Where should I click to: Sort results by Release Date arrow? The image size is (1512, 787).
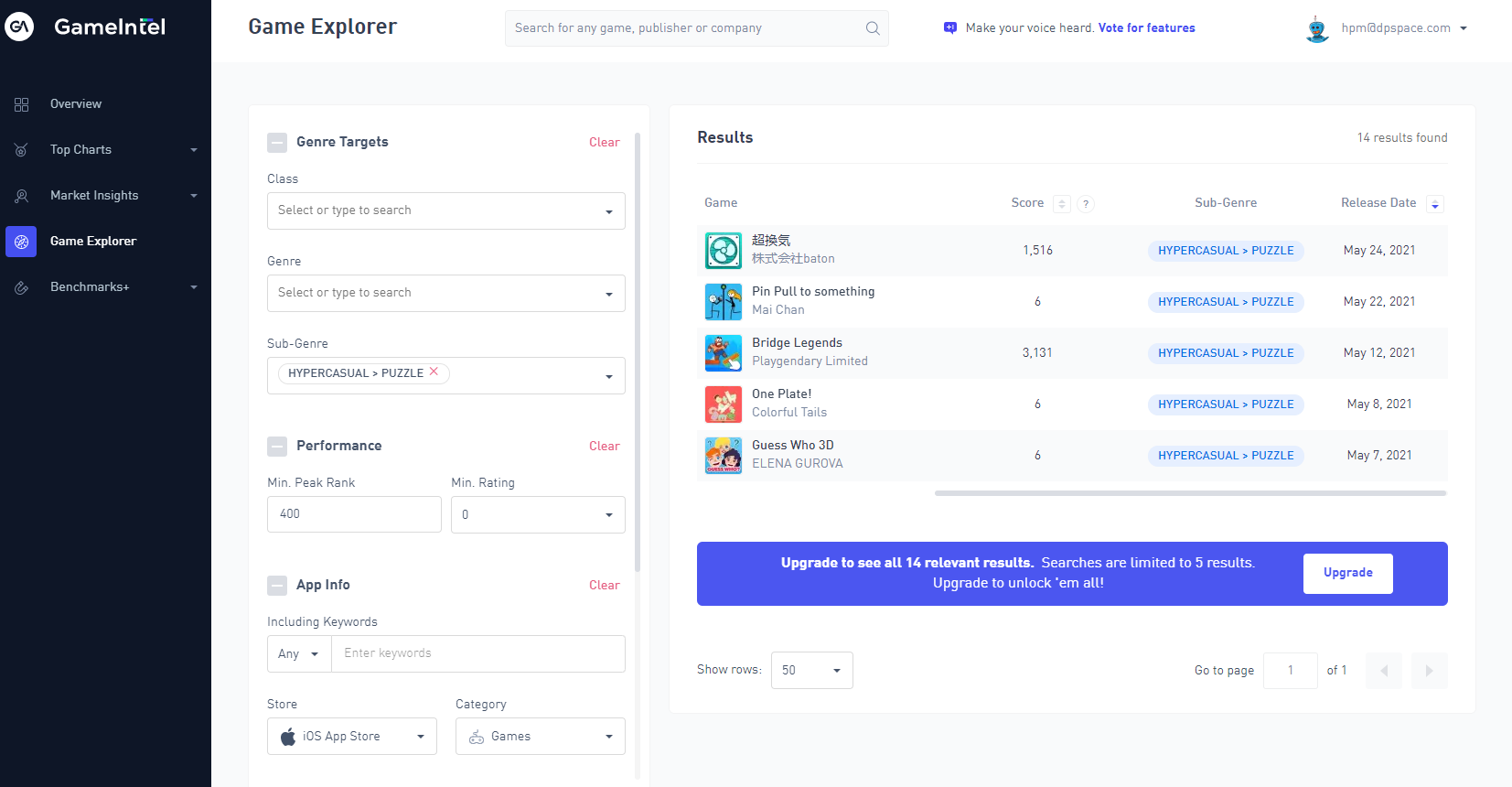pyautogui.click(x=1435, y=204)
